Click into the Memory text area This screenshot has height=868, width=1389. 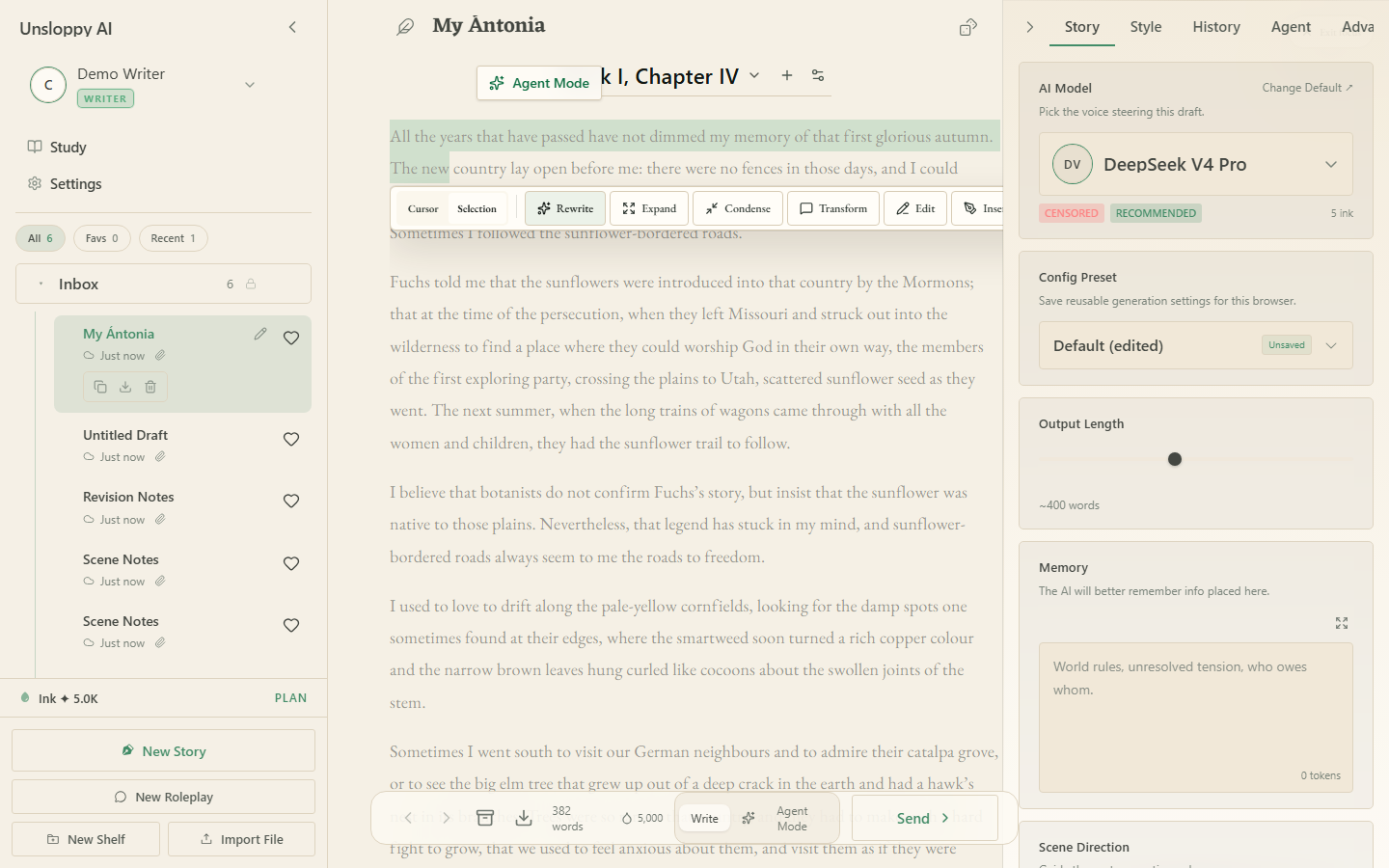(x=1196, y=718)
